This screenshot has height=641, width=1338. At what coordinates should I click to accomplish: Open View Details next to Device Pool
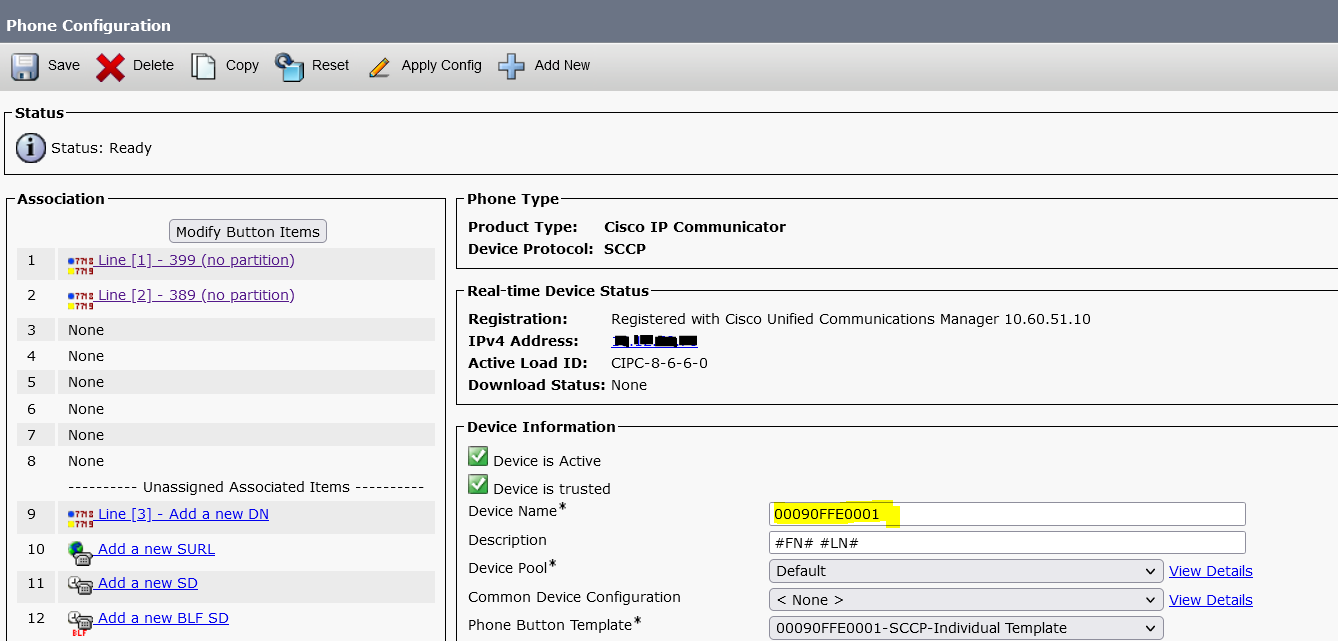[1210, 570]
